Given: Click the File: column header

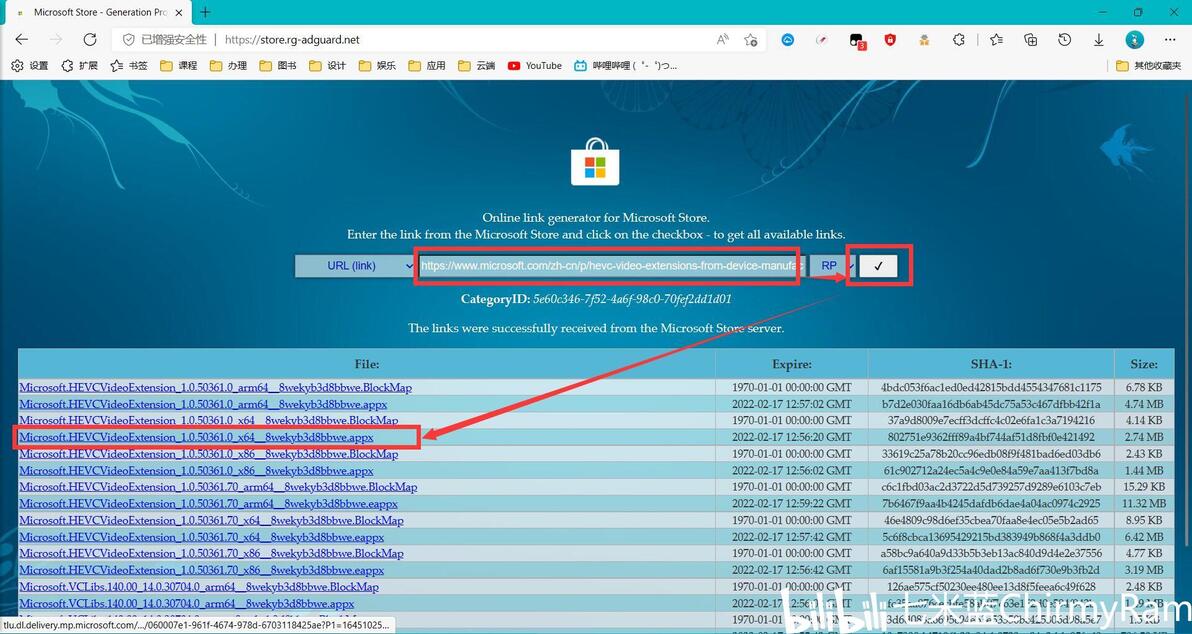Looking at the screenshot, I should (x=366, y=364).
